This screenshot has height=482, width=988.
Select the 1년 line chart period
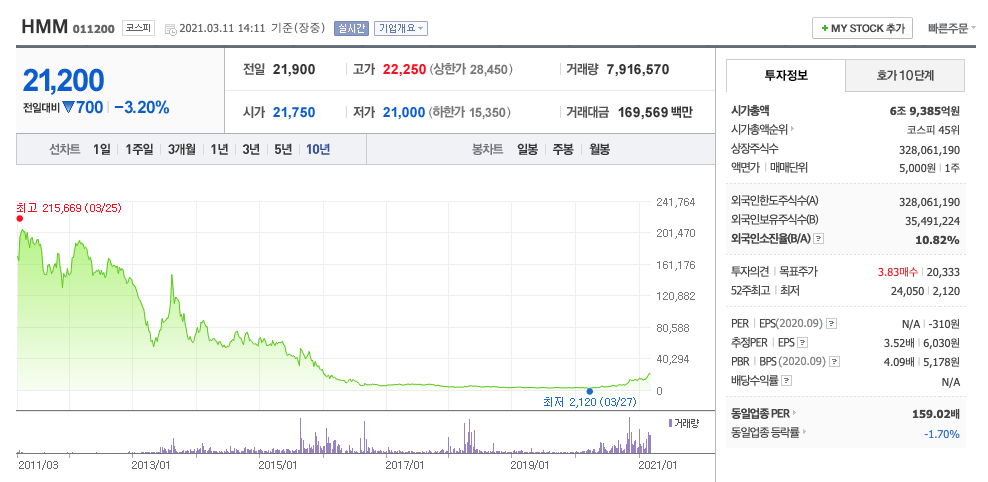[219, 149]
